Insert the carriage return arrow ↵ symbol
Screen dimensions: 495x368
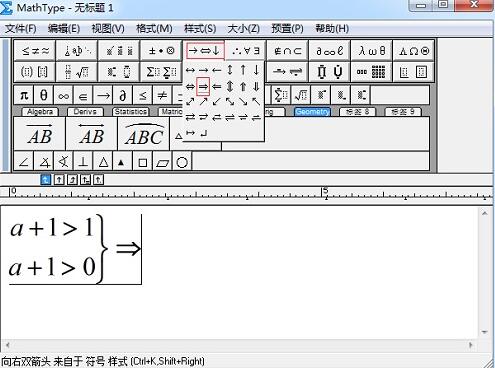pos(204,133)
